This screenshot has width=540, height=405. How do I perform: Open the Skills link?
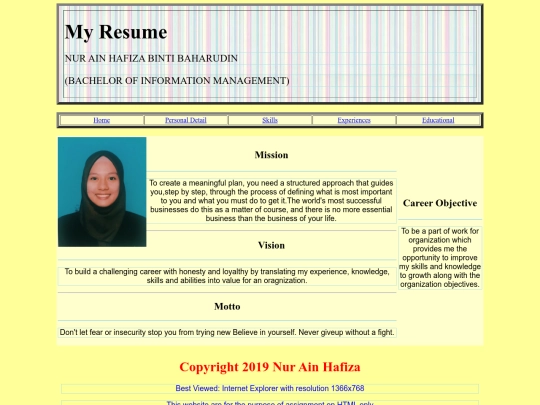(270, 120)
